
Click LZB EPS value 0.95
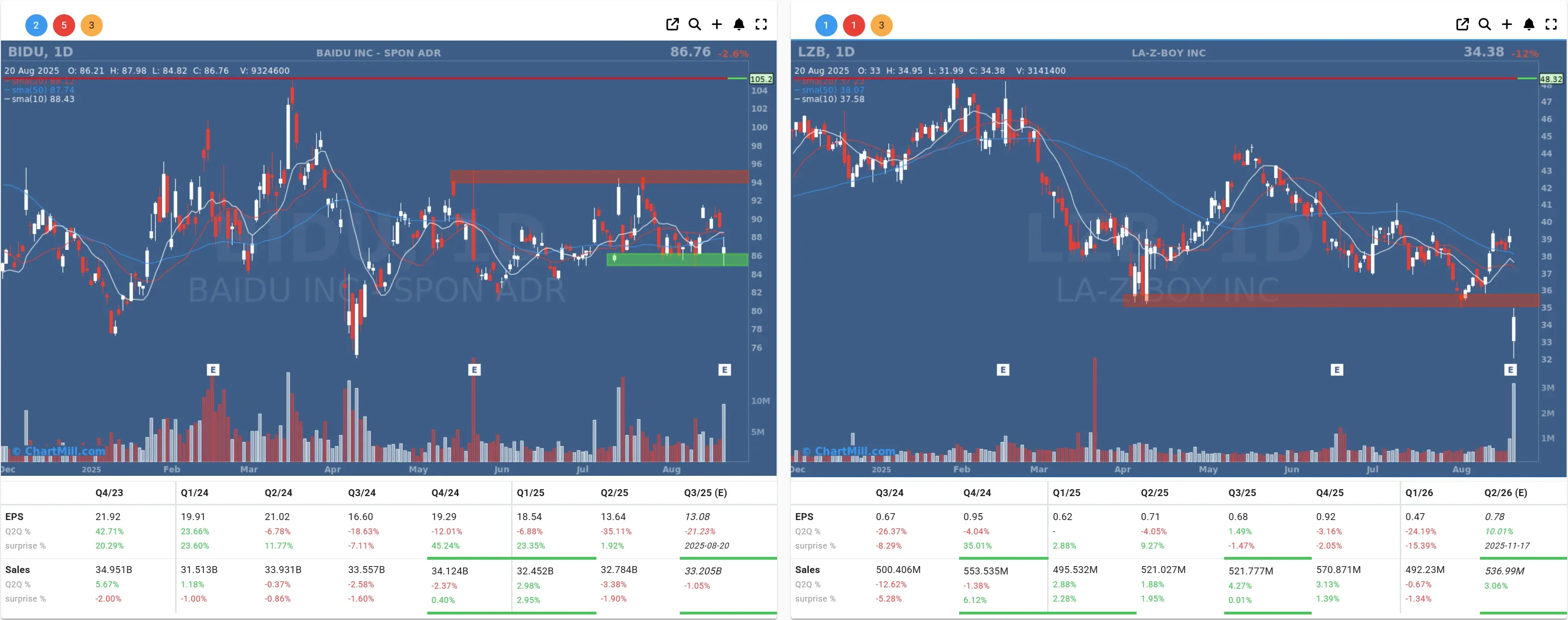point(973,516)
